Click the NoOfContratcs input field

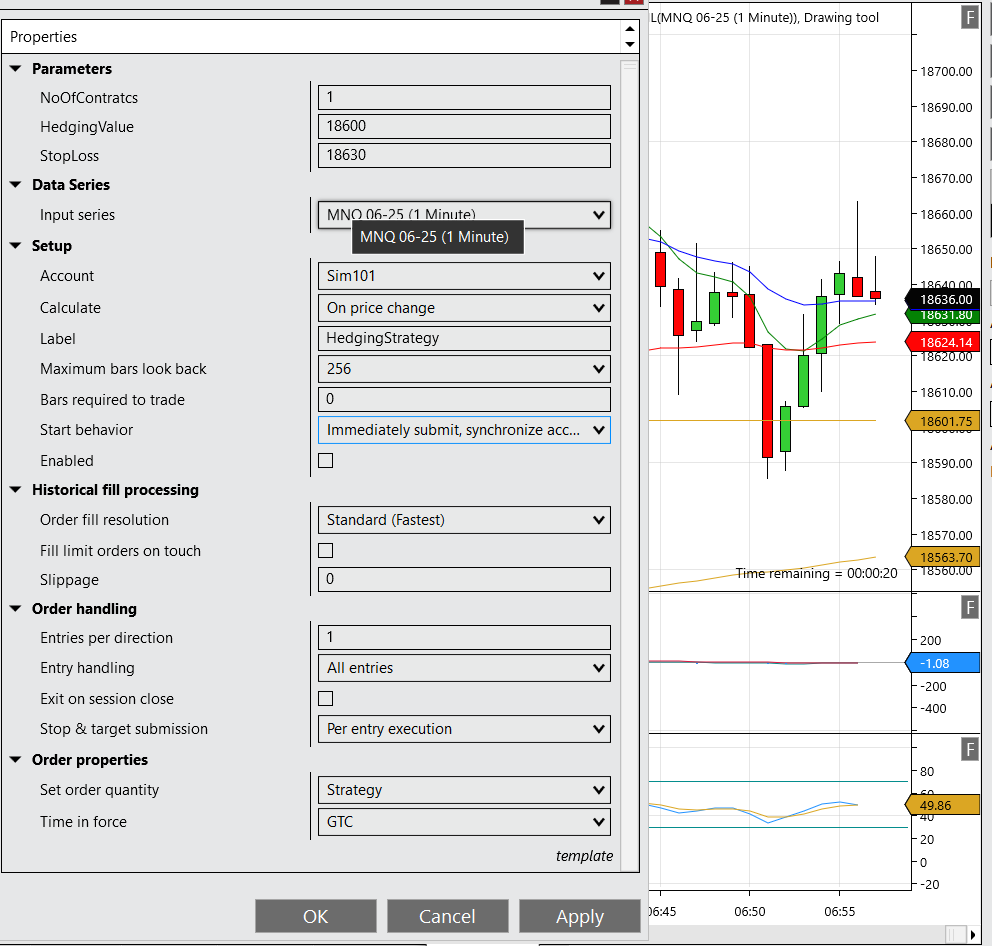click(464, 97)
